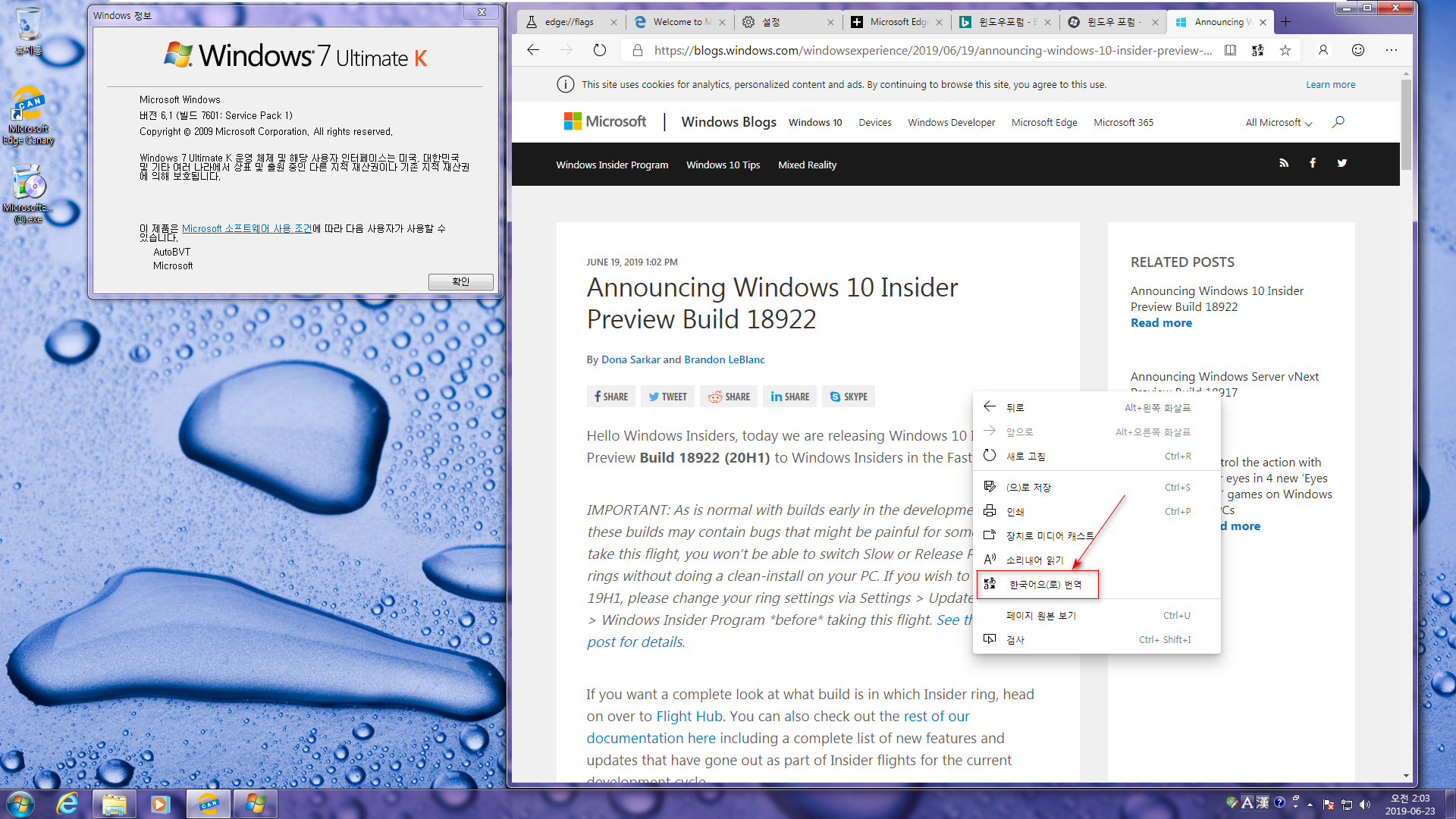1456x819 pixels.
Task: Choose 소리내어 읽기 menu item
Action: [1097, 560]
